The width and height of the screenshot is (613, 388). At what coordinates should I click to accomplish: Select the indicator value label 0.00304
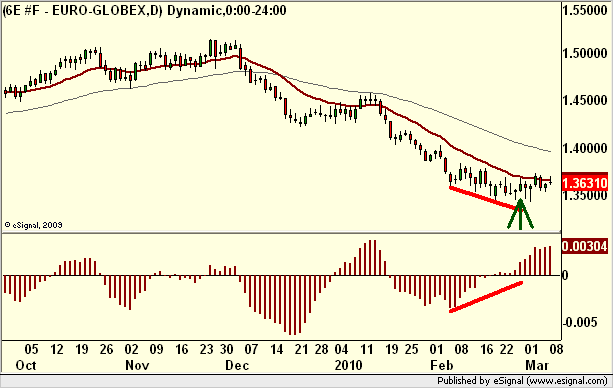click(585, 246)
